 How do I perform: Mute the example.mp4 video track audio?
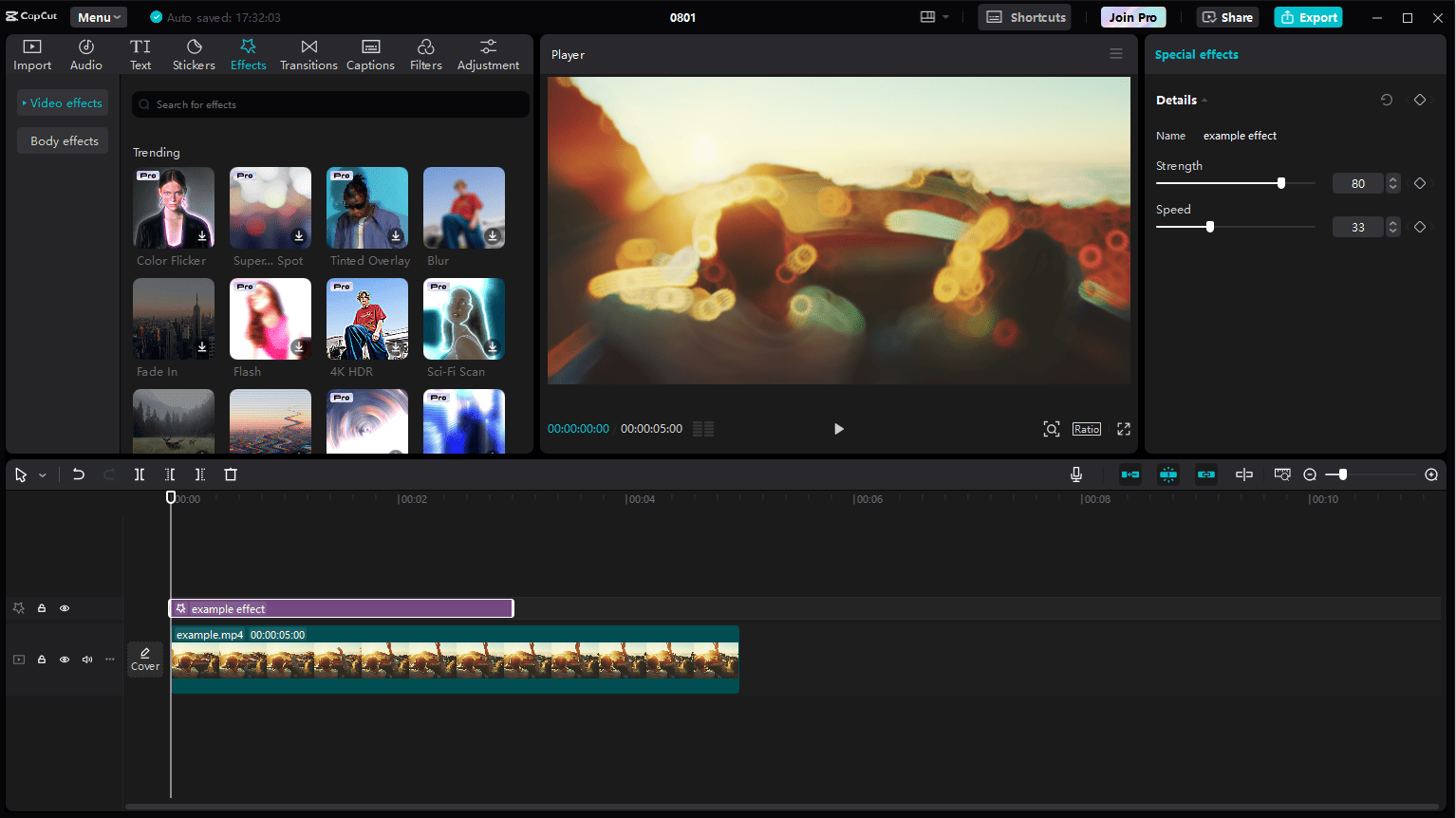[87, 660]
